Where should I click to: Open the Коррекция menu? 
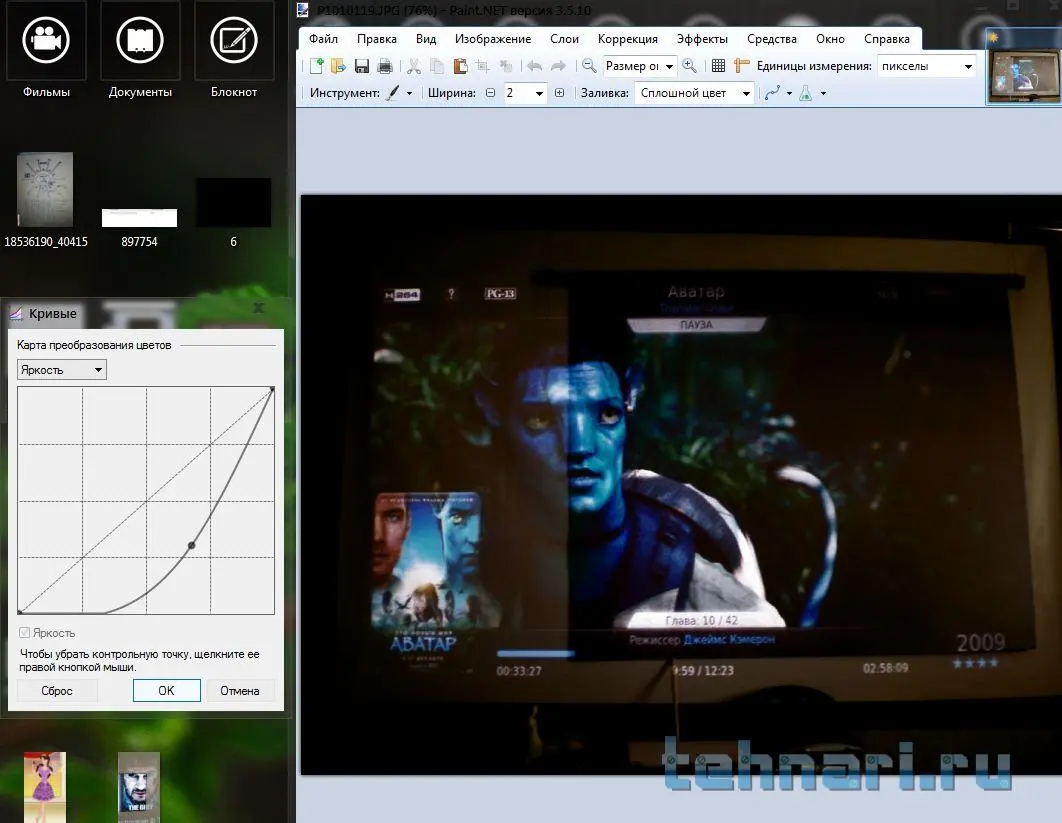(x=627, y=39)
